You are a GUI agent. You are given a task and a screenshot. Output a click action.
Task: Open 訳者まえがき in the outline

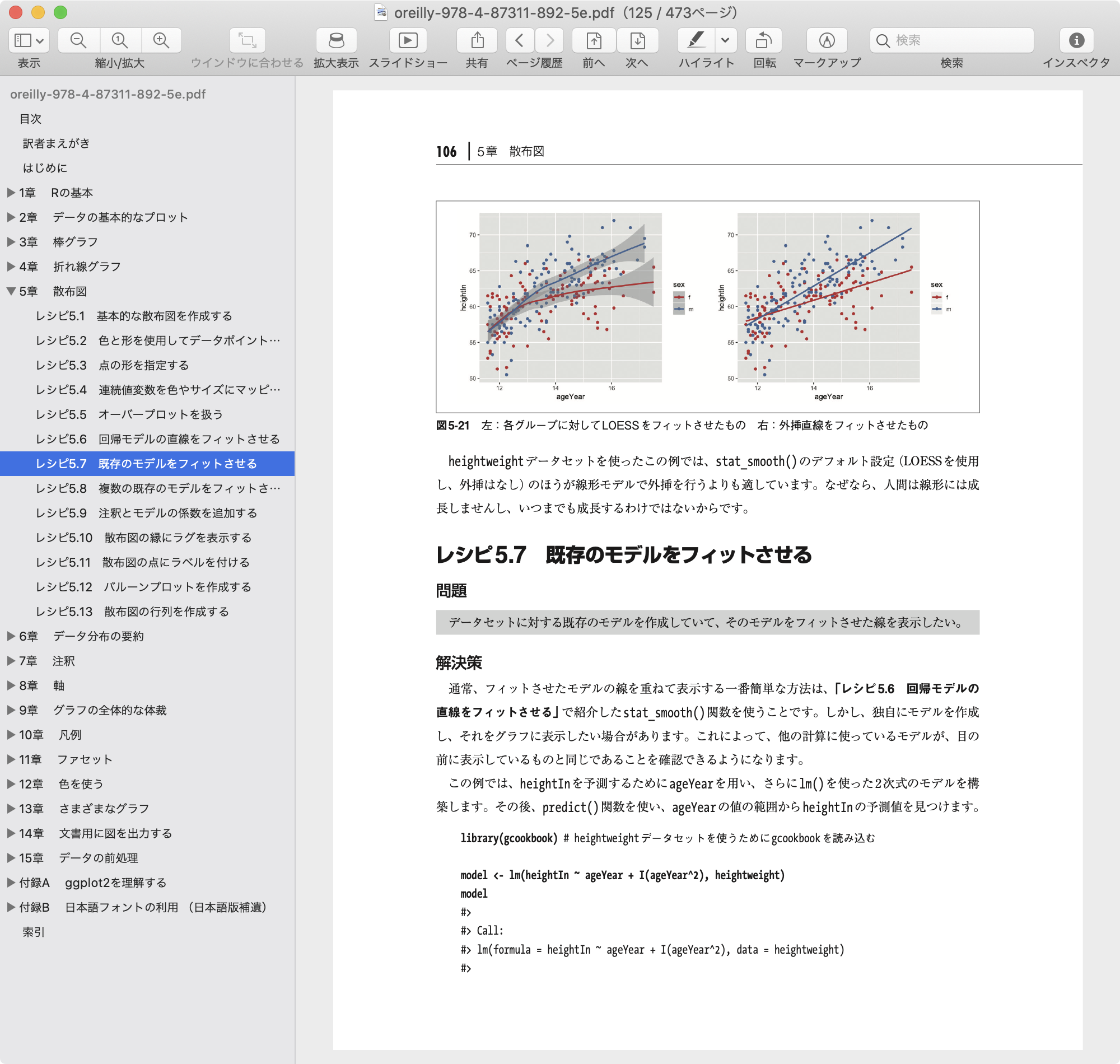point(56,143)
